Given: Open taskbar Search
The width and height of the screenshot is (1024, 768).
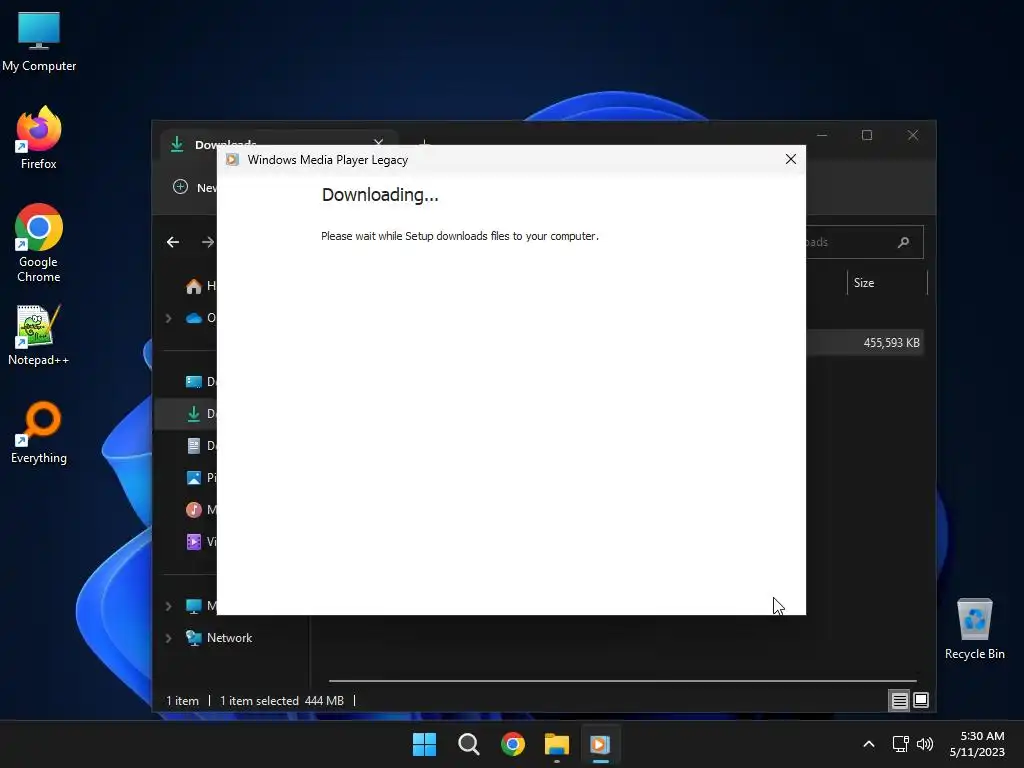Looking at the screenshot, I should coord(469,744).
